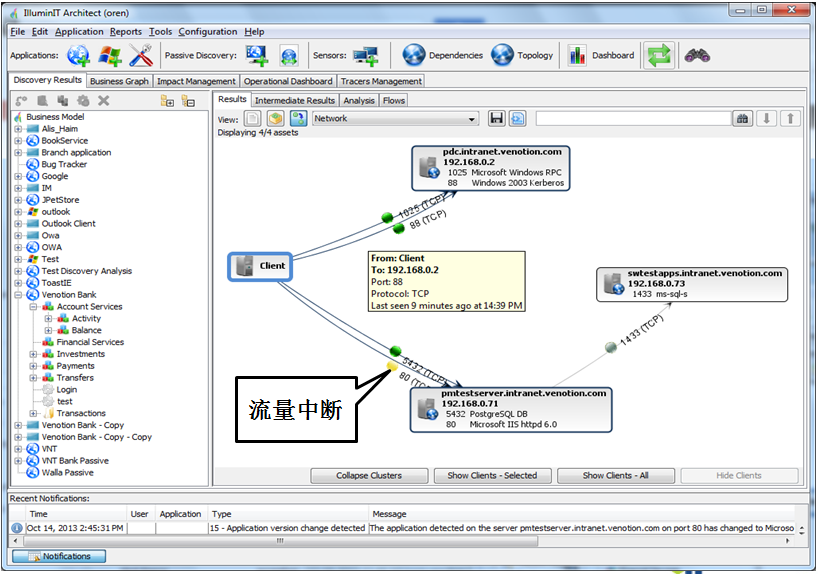Viewport: 818px width, 574px height.
Task: Select the Client node in the graph
Action: tap(261, 266)
